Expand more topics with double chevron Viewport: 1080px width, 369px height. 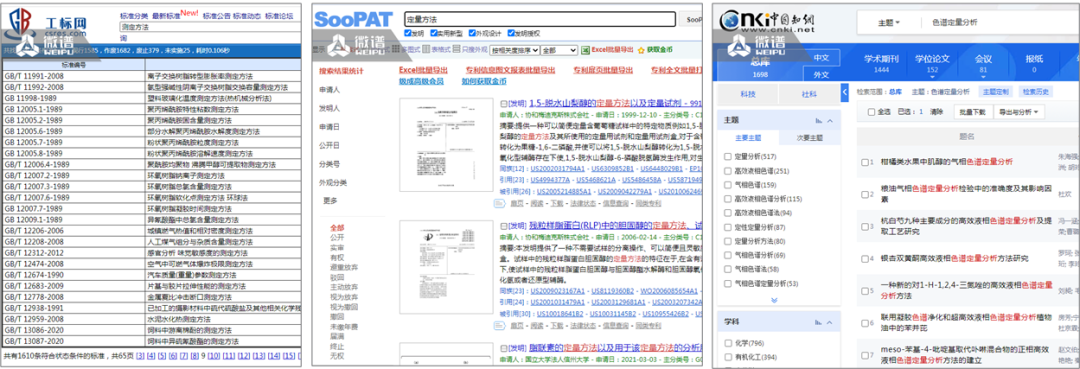774,299
